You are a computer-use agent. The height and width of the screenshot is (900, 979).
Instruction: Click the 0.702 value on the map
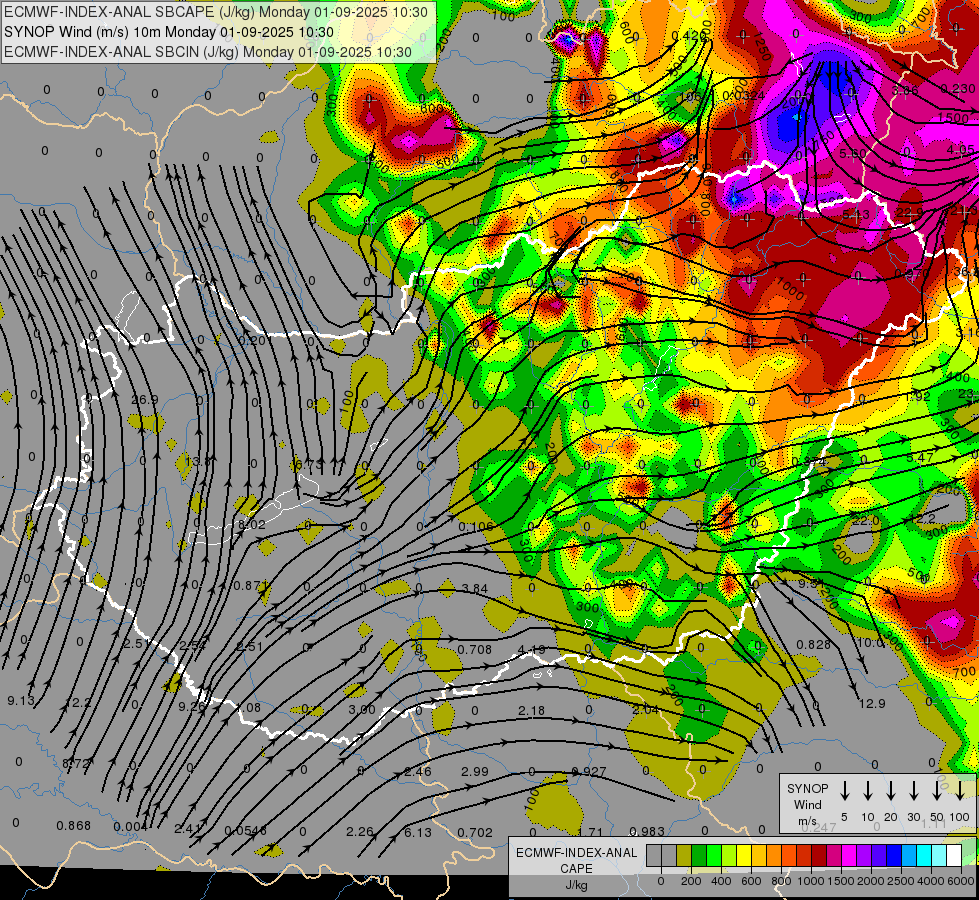tap(475, 833)
